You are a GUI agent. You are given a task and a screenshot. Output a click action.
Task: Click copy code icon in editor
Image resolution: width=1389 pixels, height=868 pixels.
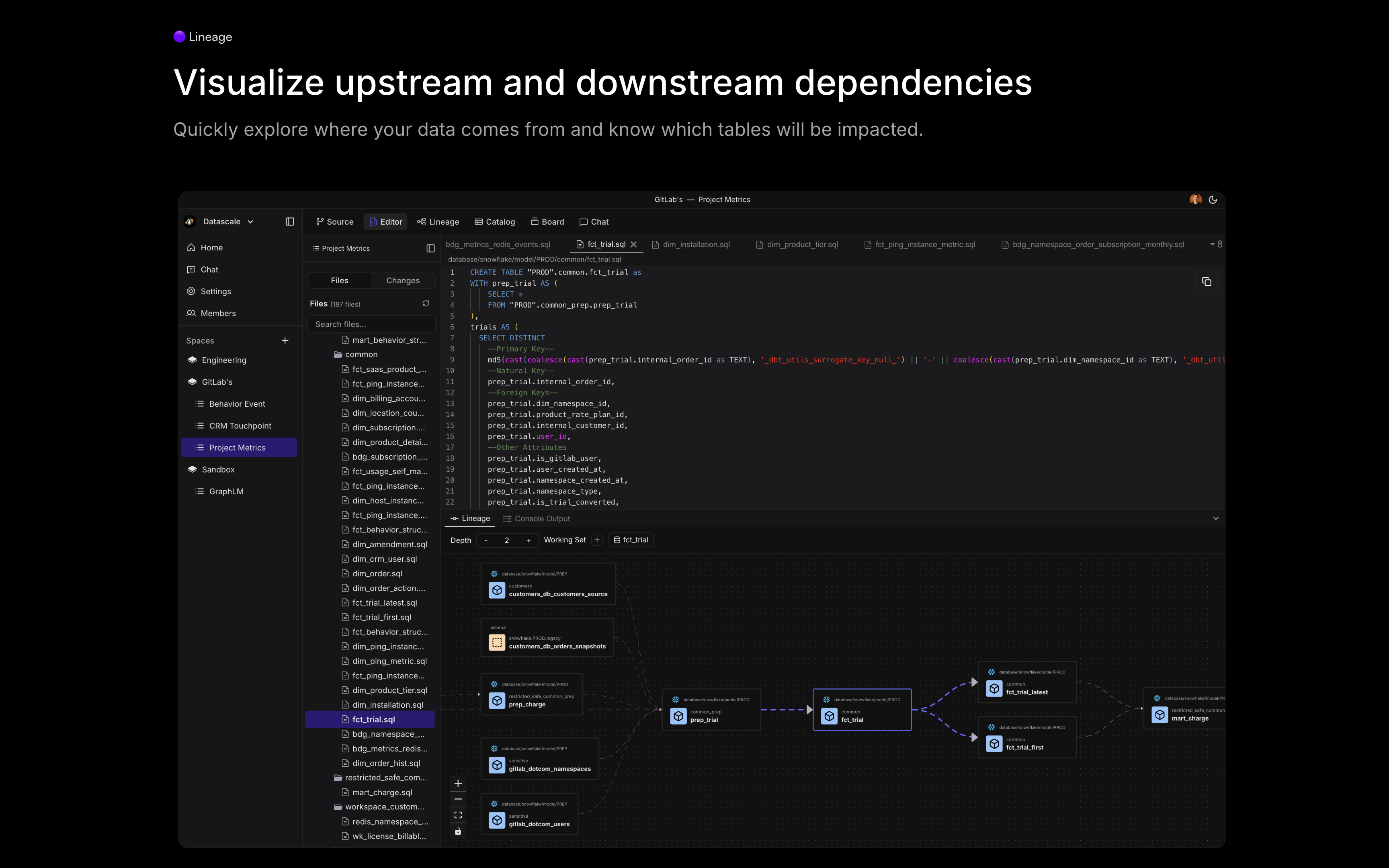click(1207, 281)
